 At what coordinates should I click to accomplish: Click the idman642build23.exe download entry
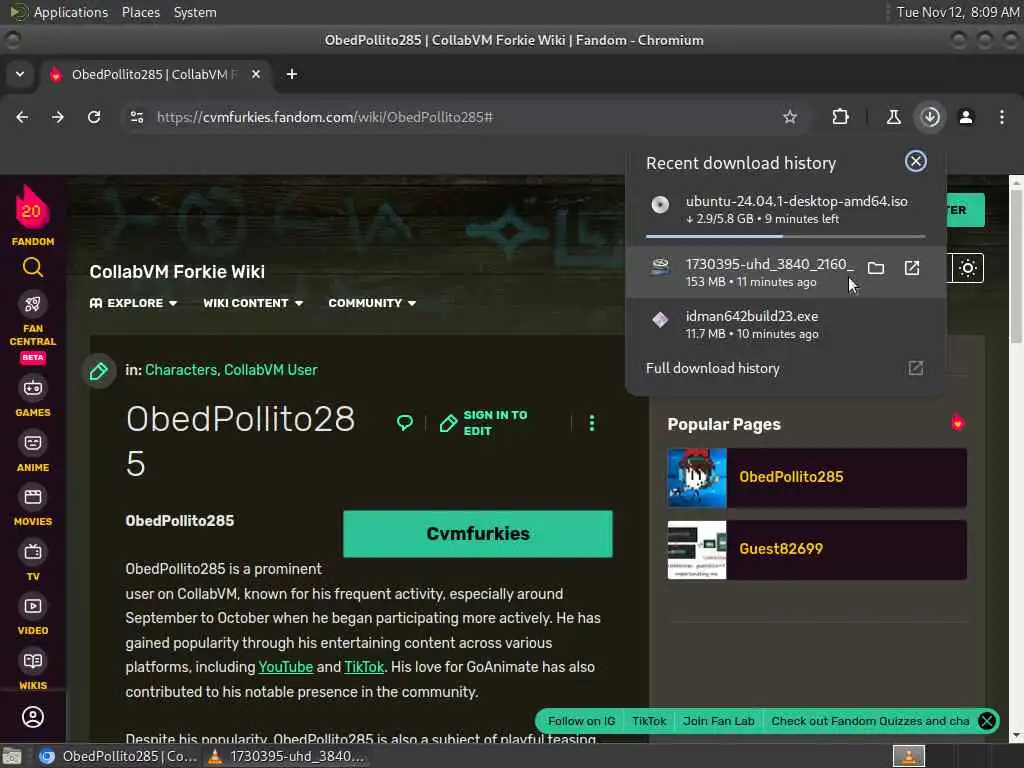click(786, 325)
